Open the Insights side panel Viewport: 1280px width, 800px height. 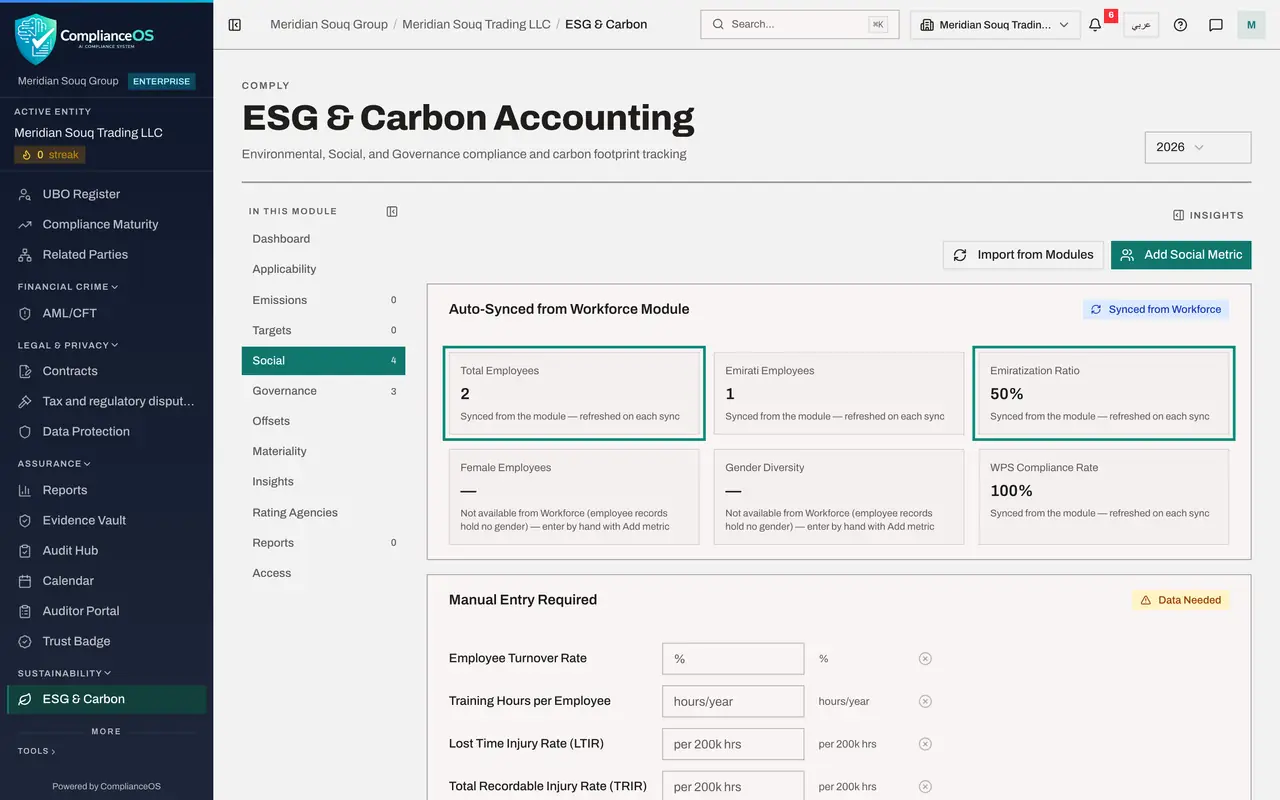pos(1208,215)
